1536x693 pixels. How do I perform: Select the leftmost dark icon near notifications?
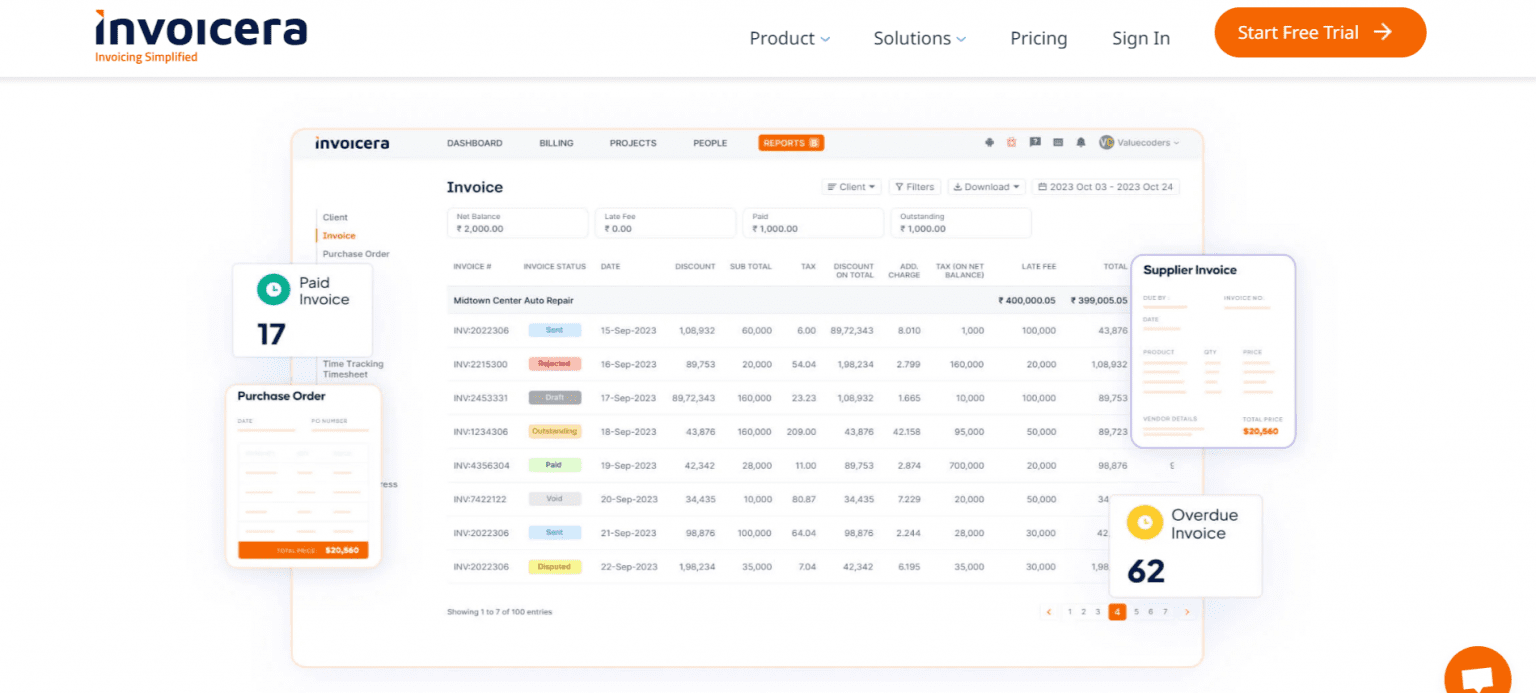point(991,142)
